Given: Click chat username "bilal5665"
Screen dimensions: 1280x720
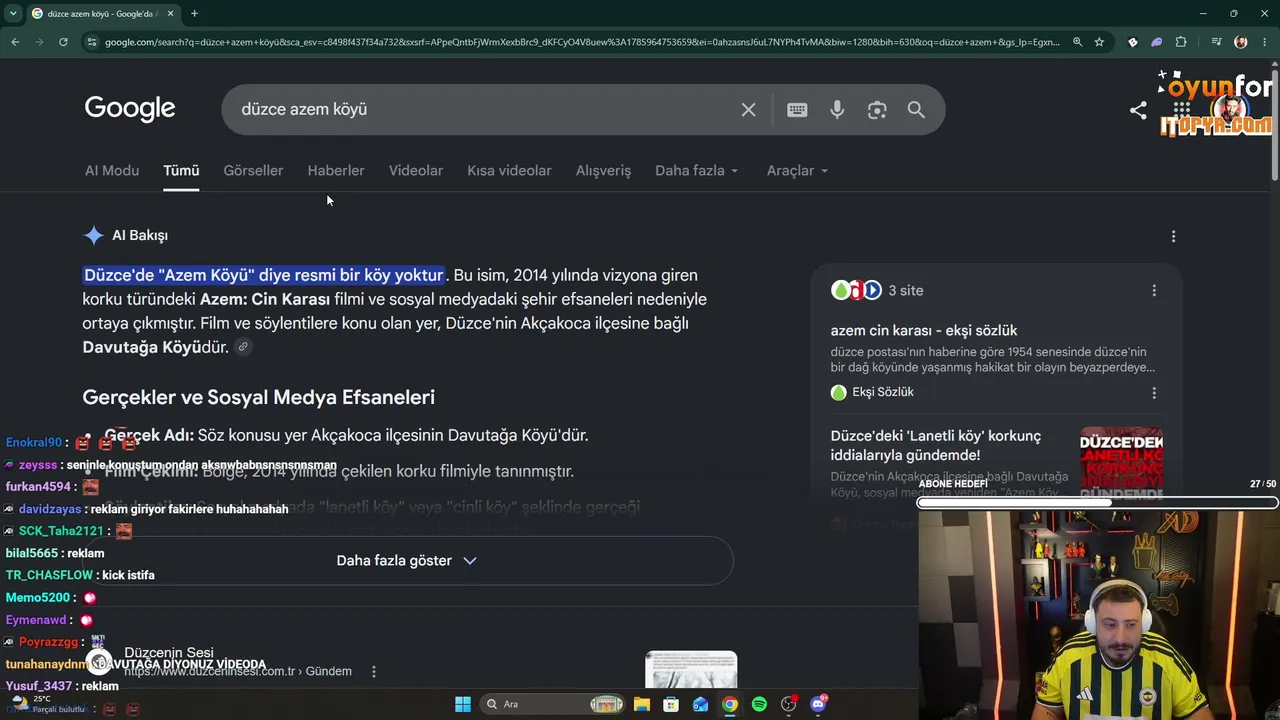Looking at the screenshot, I should coord(32,553).
